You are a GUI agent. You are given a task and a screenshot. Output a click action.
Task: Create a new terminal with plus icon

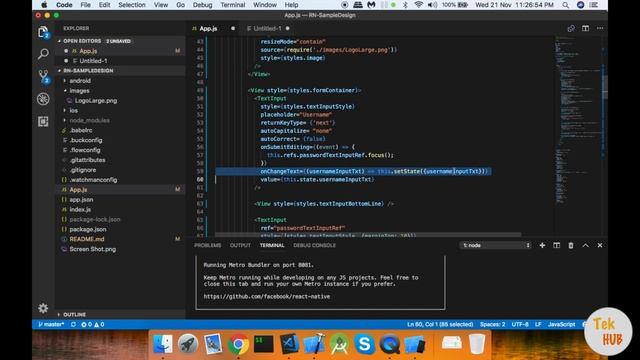click(542, 245)
